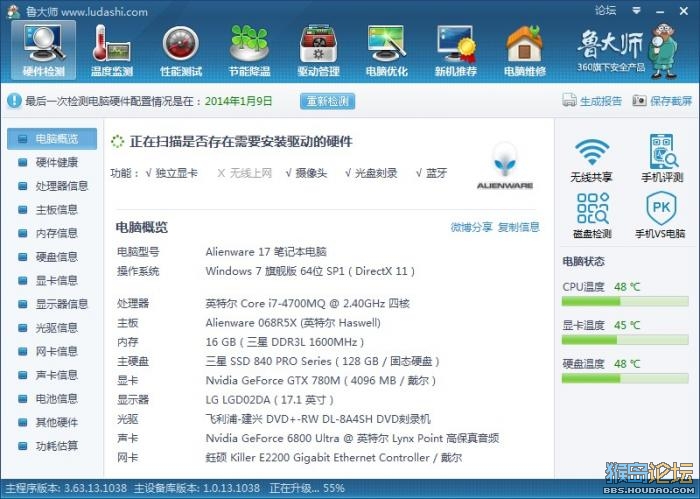
Task: Click the SSD 840 PRO Series disk text
Action: 322,362
